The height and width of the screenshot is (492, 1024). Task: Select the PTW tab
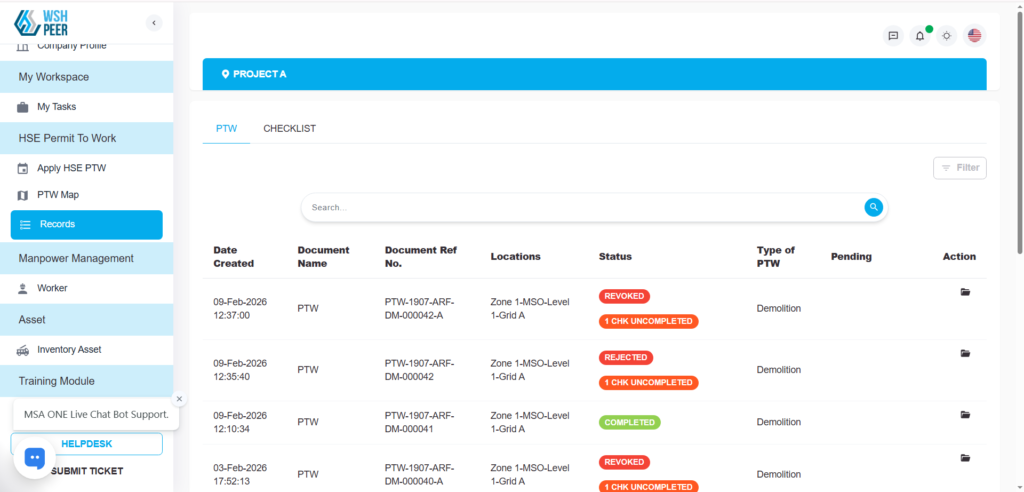point(226,129)
